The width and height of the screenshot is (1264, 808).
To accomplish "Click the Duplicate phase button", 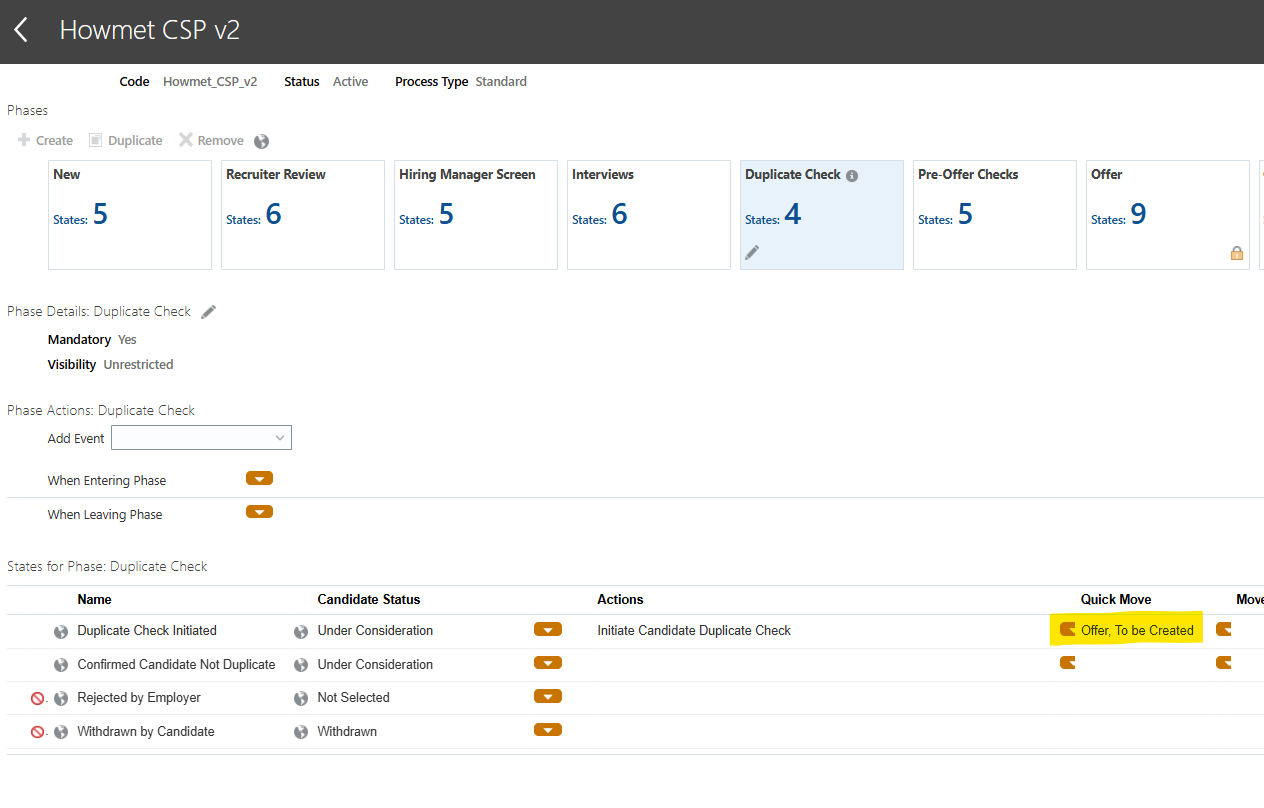I will 126,141.
